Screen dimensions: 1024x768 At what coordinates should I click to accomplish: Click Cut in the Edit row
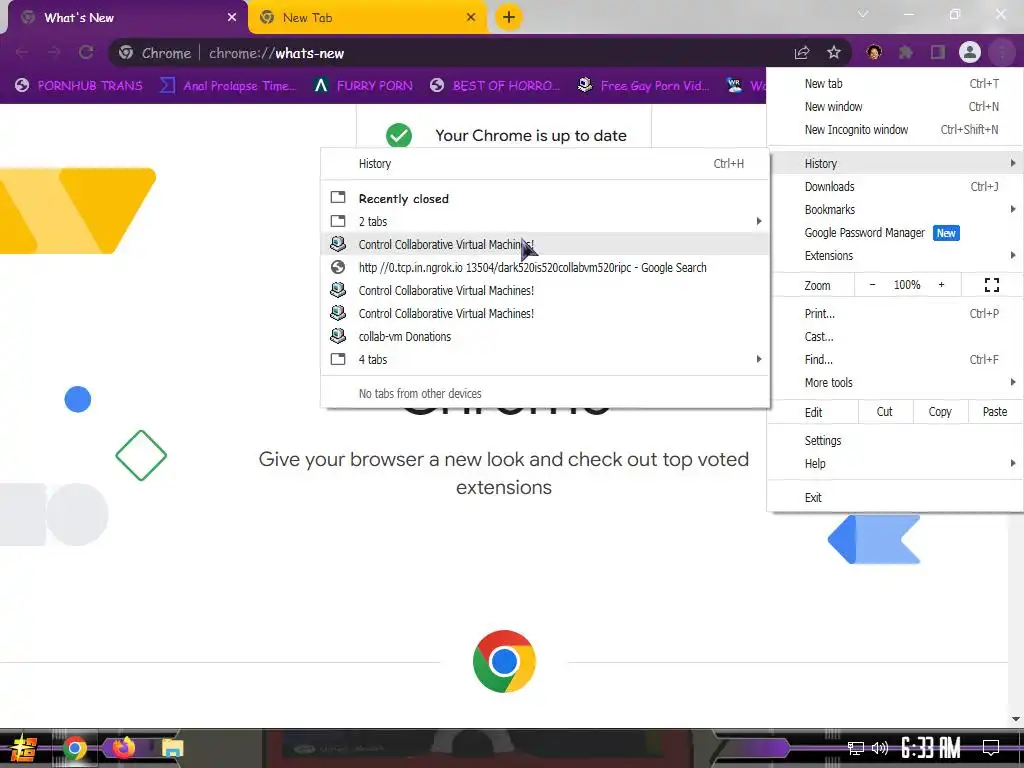click(884, 411)
